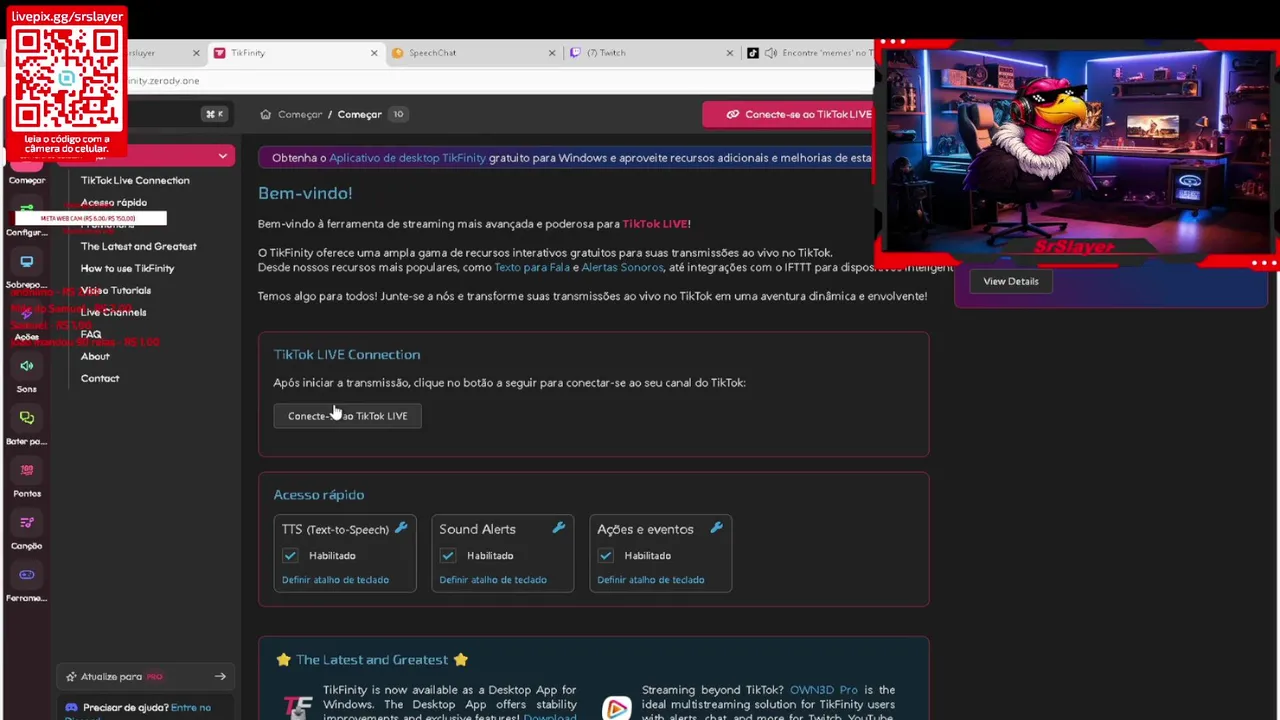Click the pink Conecte-se ao TikTok LIVE header button

(790, 114)
